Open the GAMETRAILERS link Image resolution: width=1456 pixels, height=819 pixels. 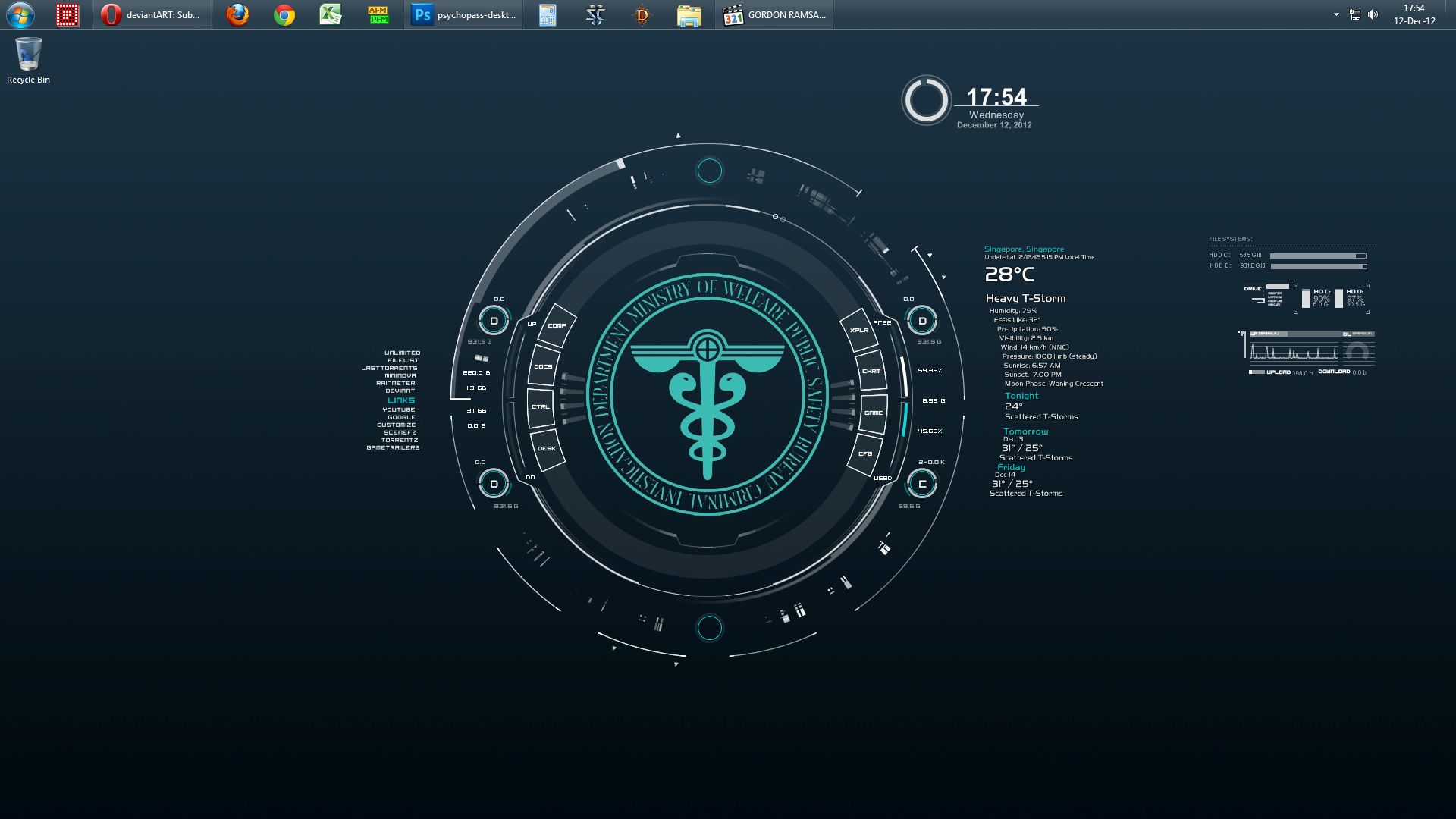click(x=393, y=447)
